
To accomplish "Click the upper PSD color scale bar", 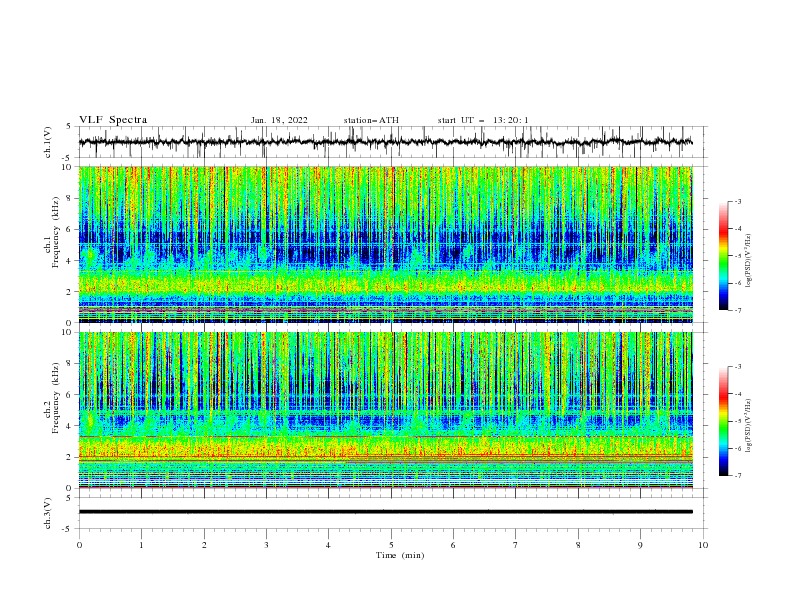I will [723, 256].
